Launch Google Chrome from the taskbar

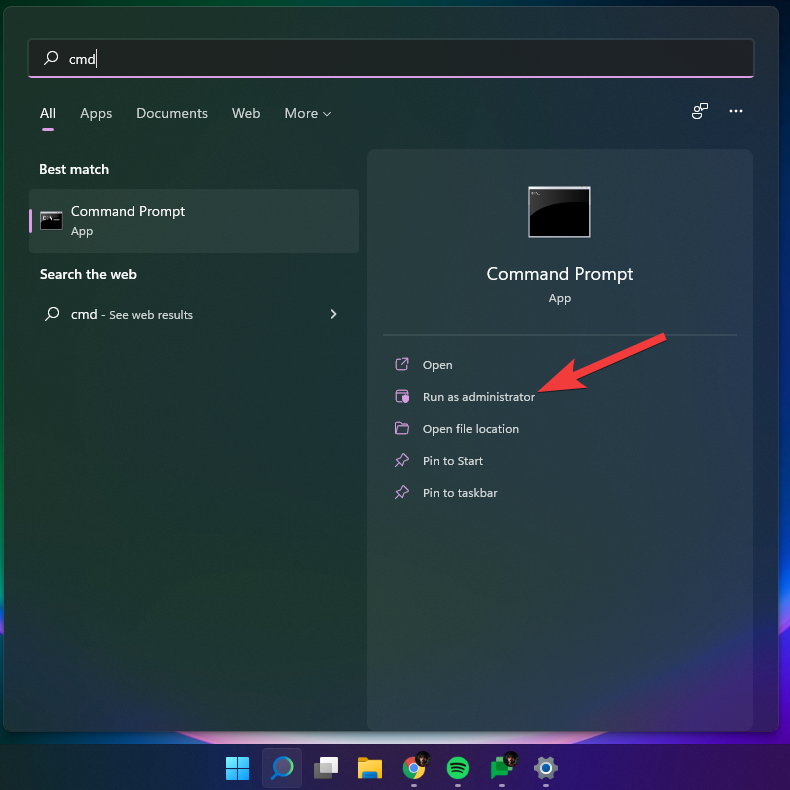(414, 768)
